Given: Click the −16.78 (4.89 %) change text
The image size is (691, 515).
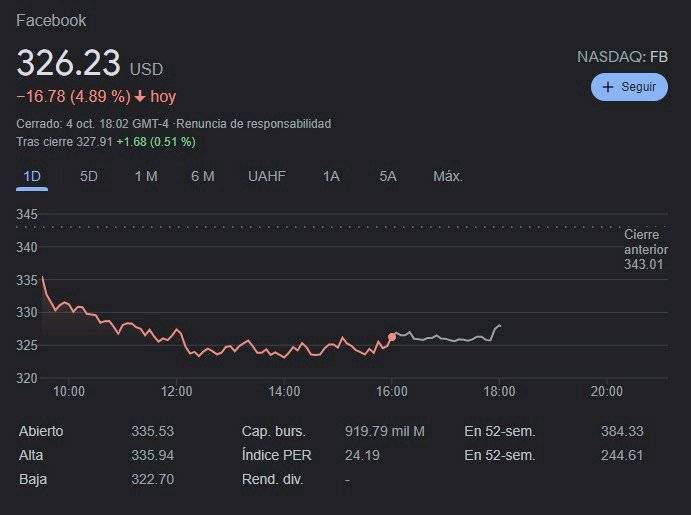Looking at the screenshot, I should [74, 96].
